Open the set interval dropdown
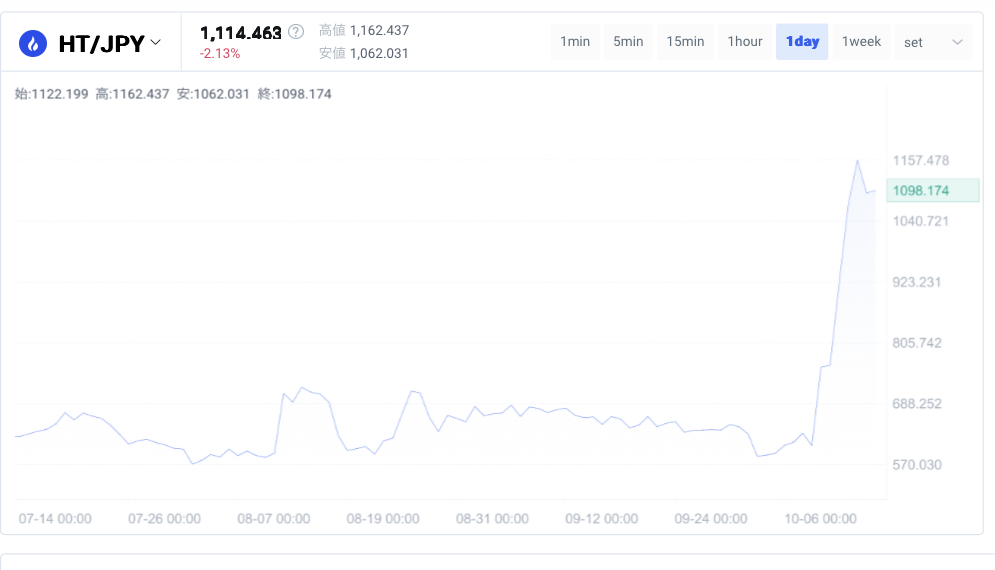The width and height of the screenshot is (995, 570). 933,42
